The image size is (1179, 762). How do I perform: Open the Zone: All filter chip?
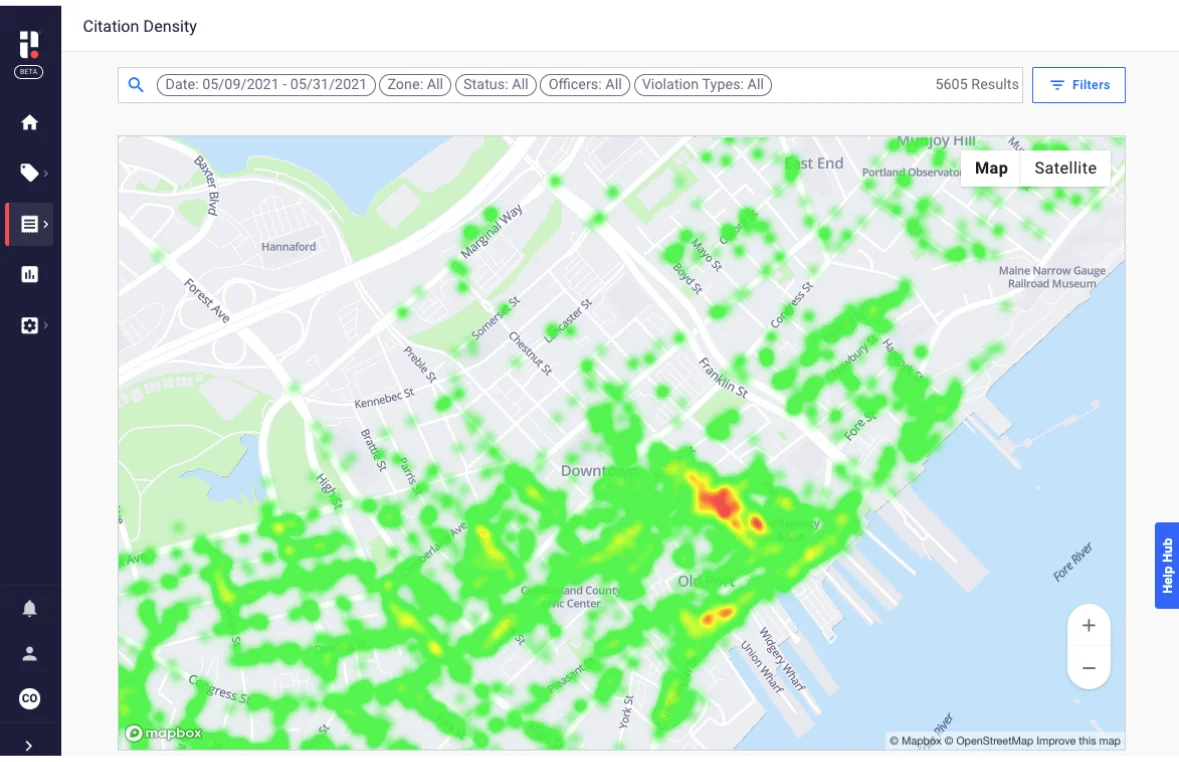[x=415, y=85]
